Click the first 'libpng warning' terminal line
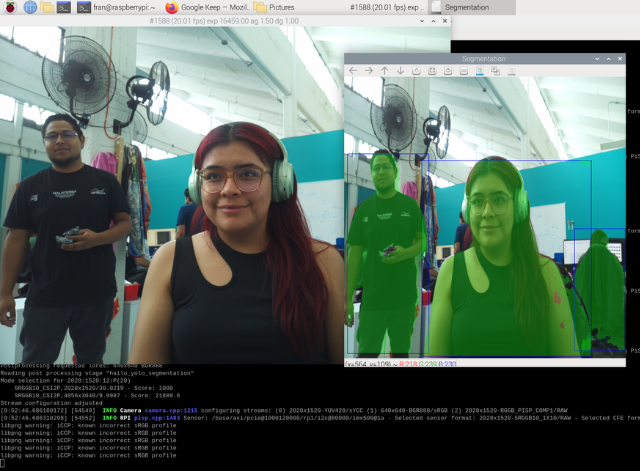 [88, 425]
